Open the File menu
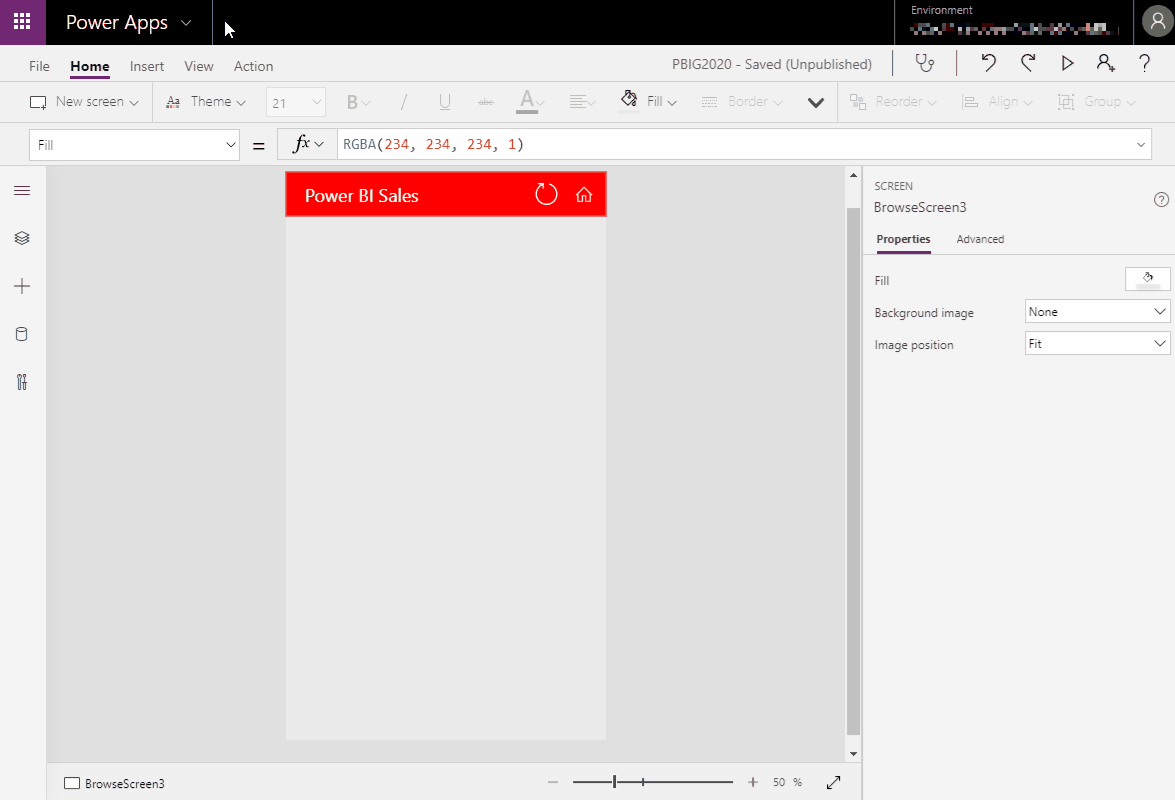1175x800 pixels. tap(39, 66)
